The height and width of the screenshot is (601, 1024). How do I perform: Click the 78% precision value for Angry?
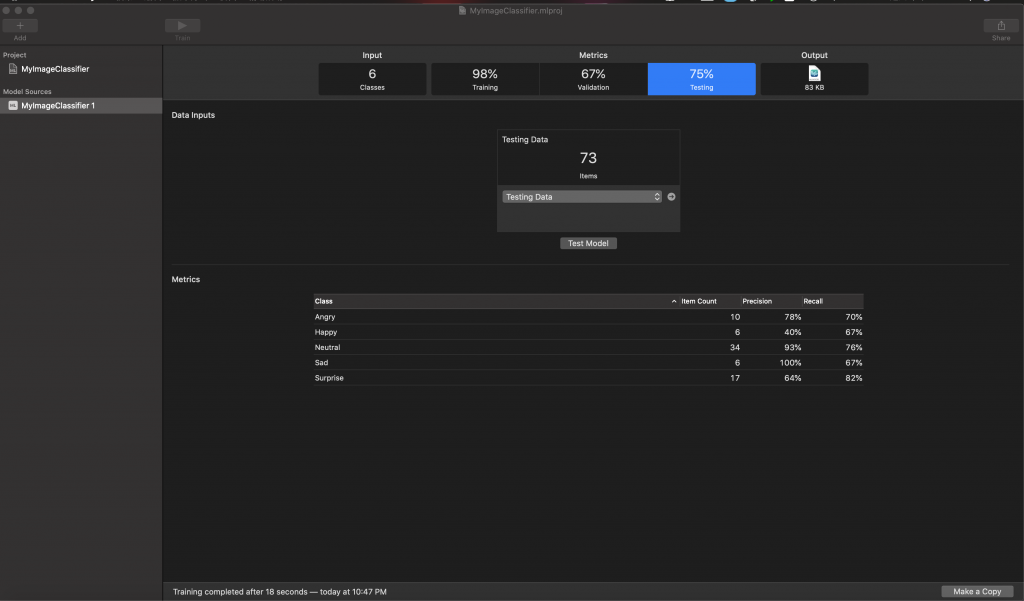pyautogui.click(x=793, y=317)
